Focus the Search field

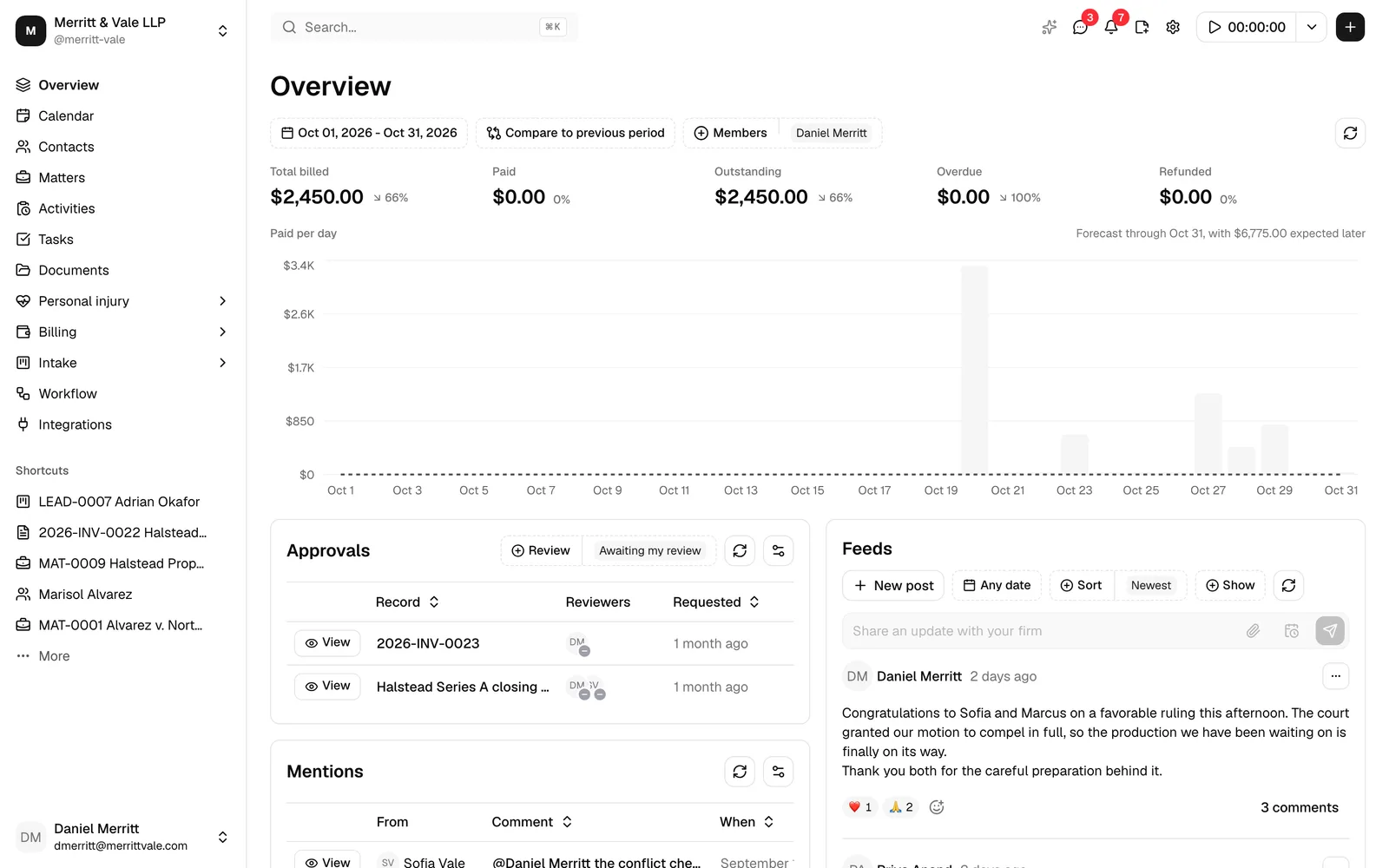click(425, 27)
